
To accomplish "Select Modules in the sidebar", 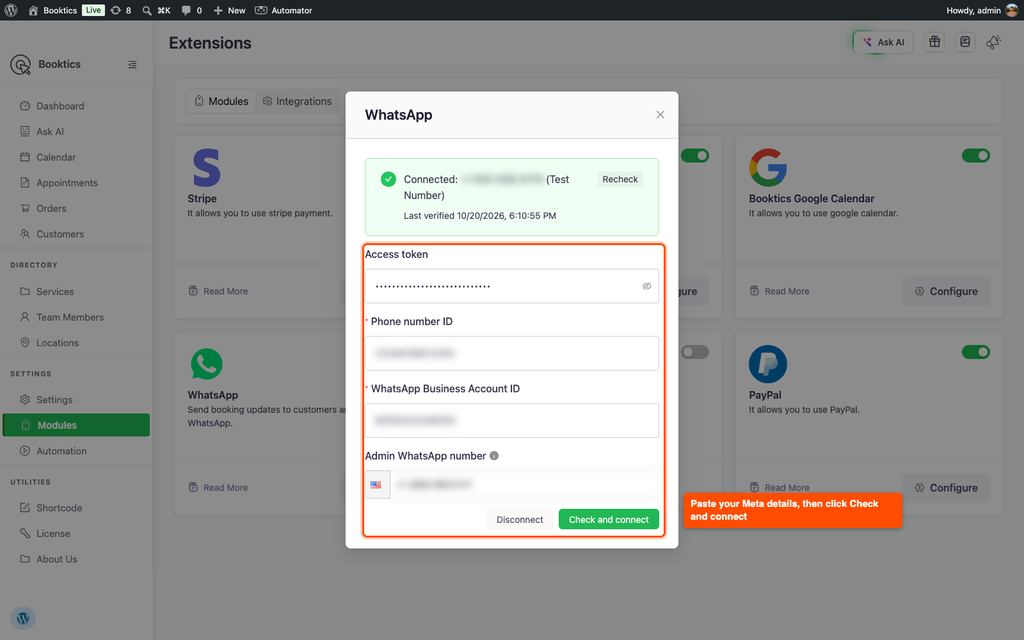I will (x=76, y=425).
